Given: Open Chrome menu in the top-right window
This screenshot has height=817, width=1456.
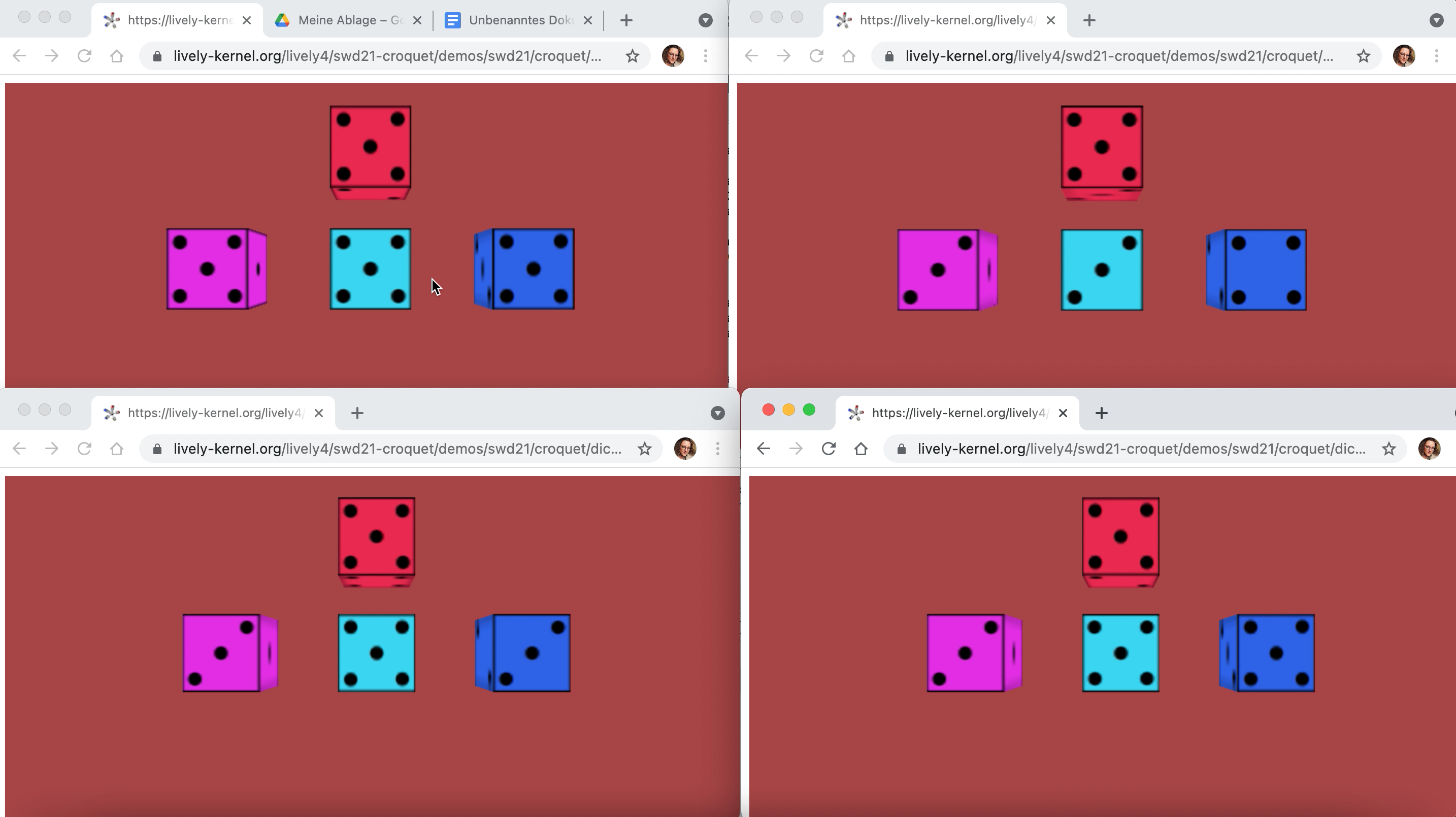Looking at the screenshot, I should [x=1436, y=56].
